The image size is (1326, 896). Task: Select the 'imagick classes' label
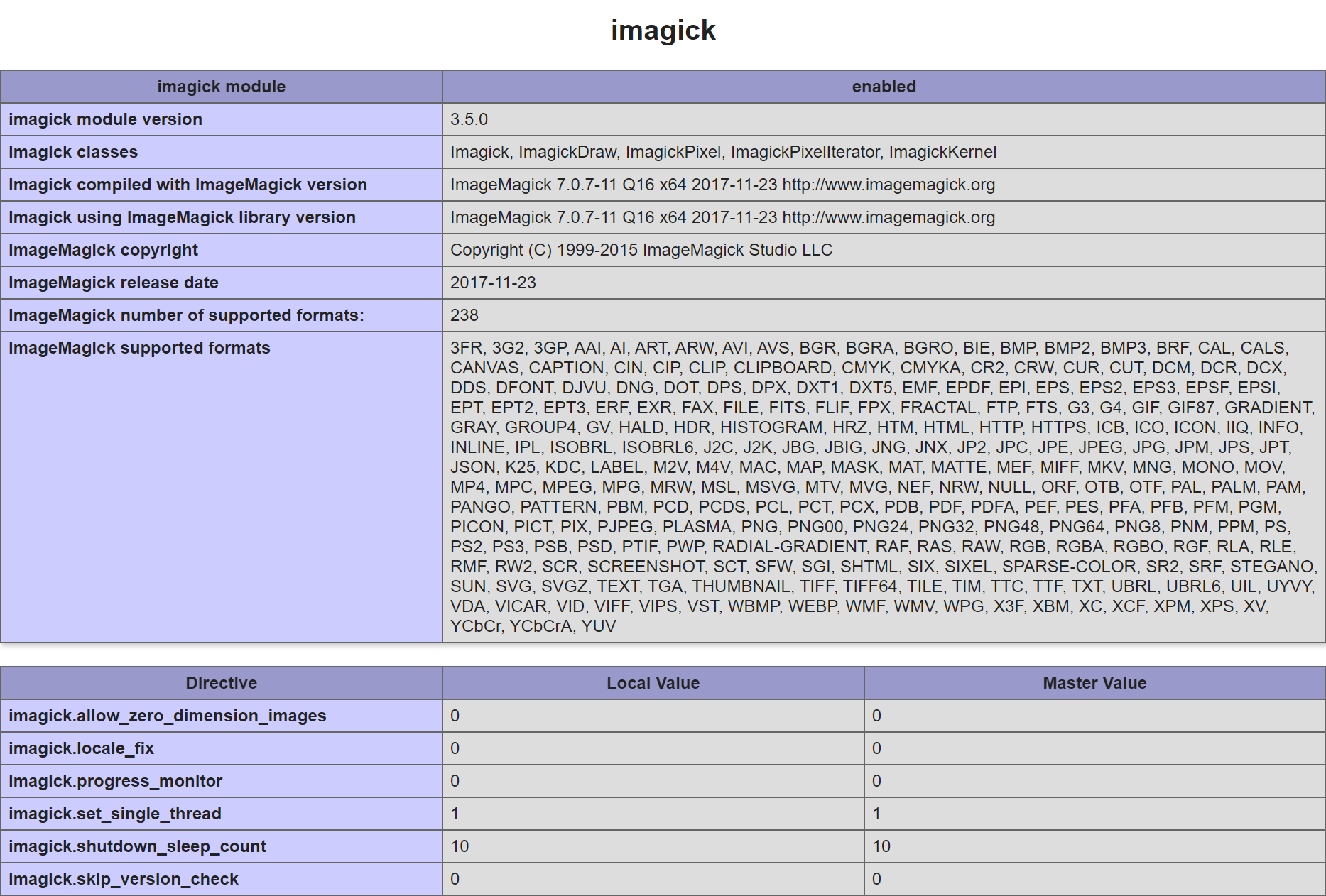(73, 152)
